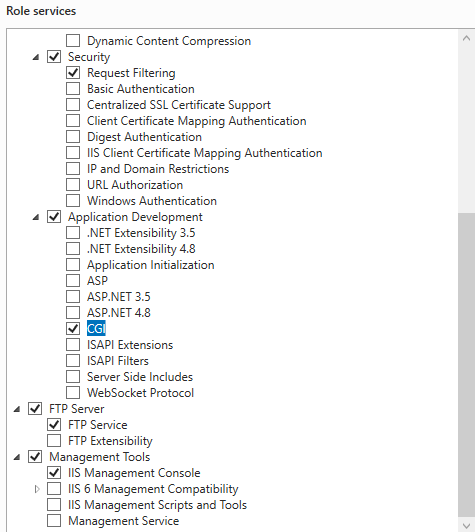Select the Management Service label
This screenshot has height=532, width=475.
[124, 520]
